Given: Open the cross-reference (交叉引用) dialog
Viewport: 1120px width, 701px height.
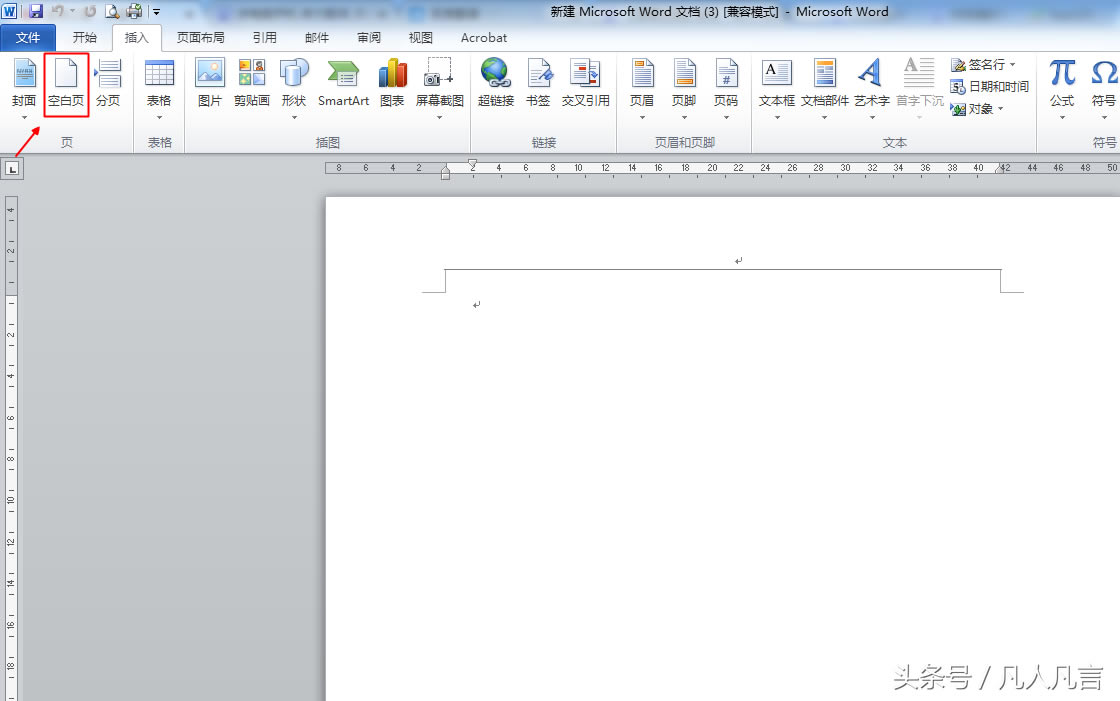Looking at the screenshot, I should coord(585,84).
